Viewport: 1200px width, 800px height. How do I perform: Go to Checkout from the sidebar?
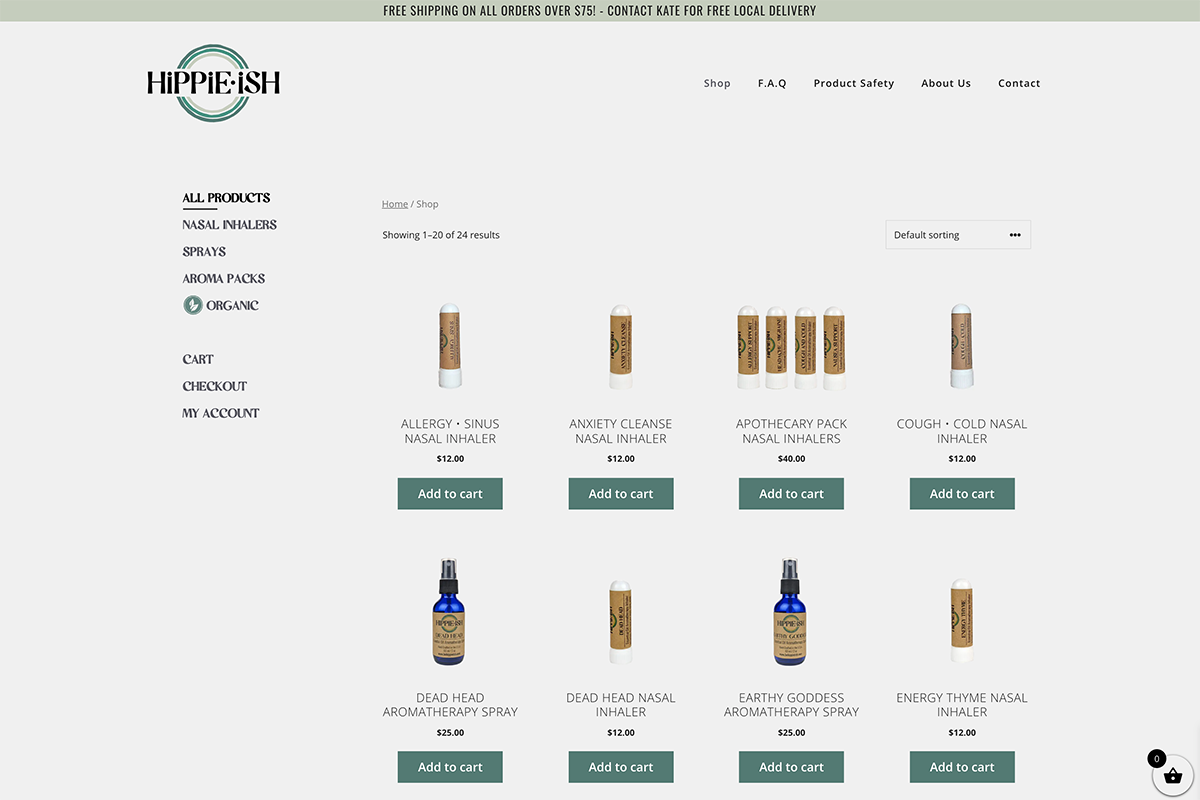pos(214,386)
